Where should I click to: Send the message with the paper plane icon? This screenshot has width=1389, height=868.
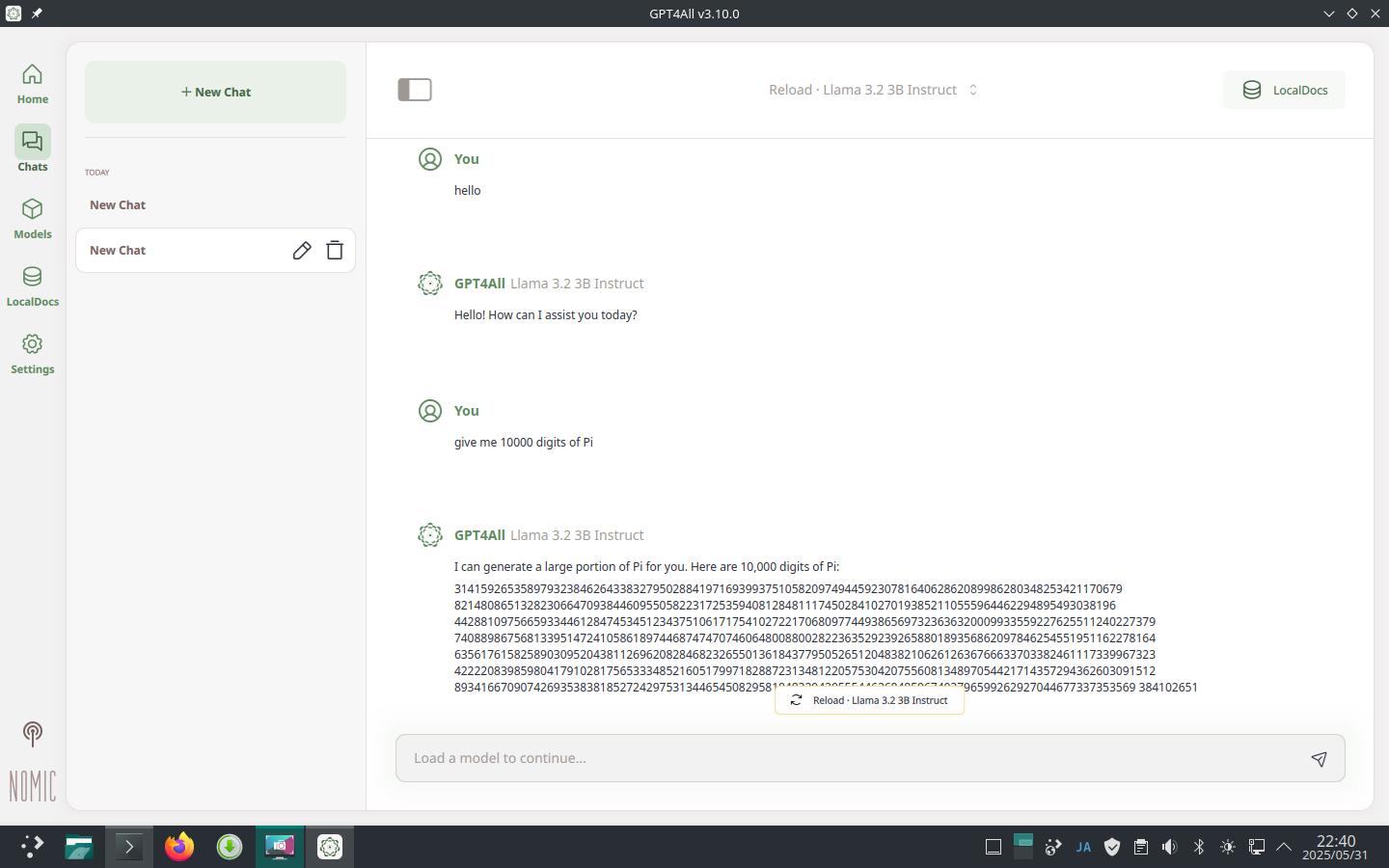1319,759
